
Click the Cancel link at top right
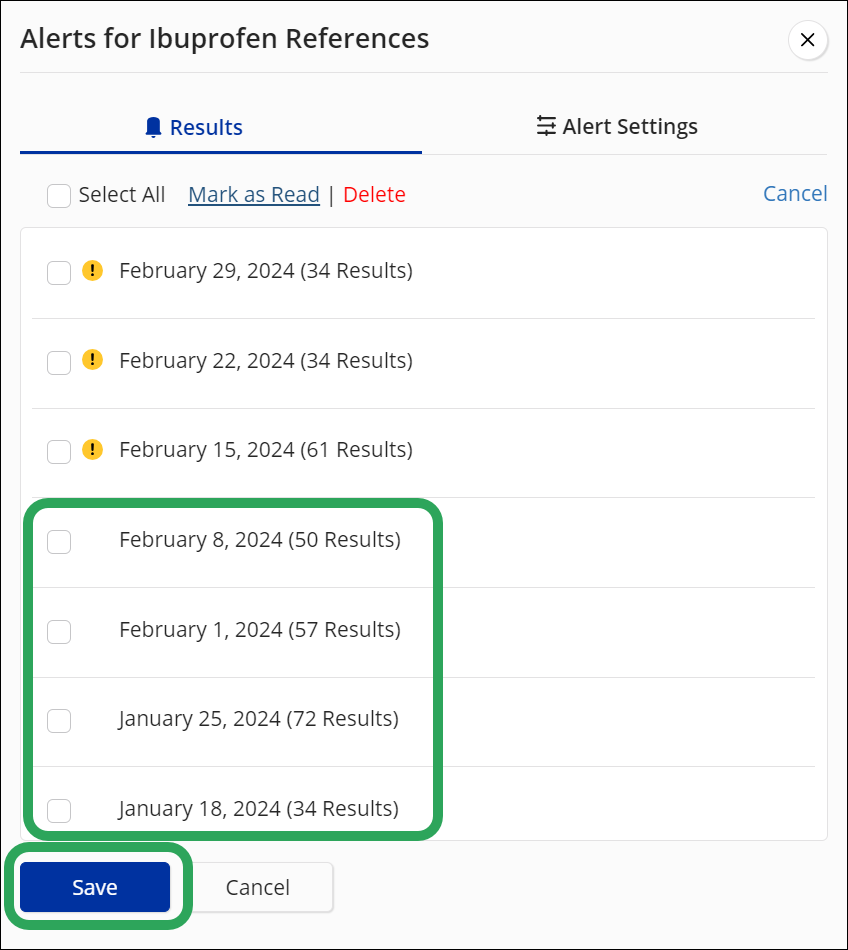pos(795,193)
